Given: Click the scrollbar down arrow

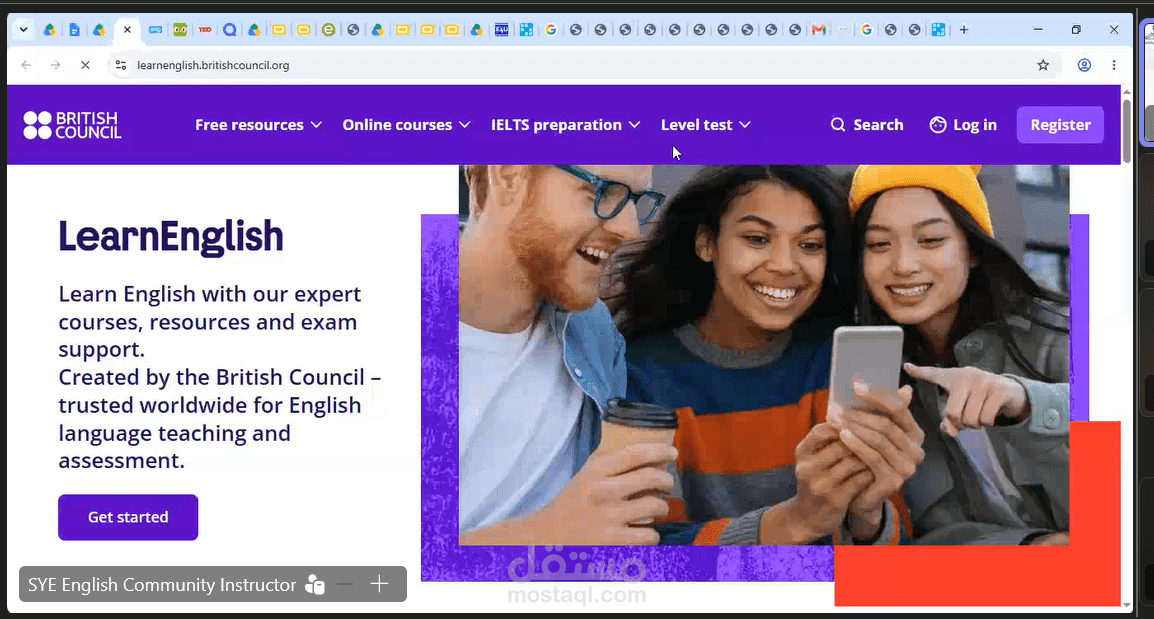Looking at the screenshot, I should pos(1126,605).
